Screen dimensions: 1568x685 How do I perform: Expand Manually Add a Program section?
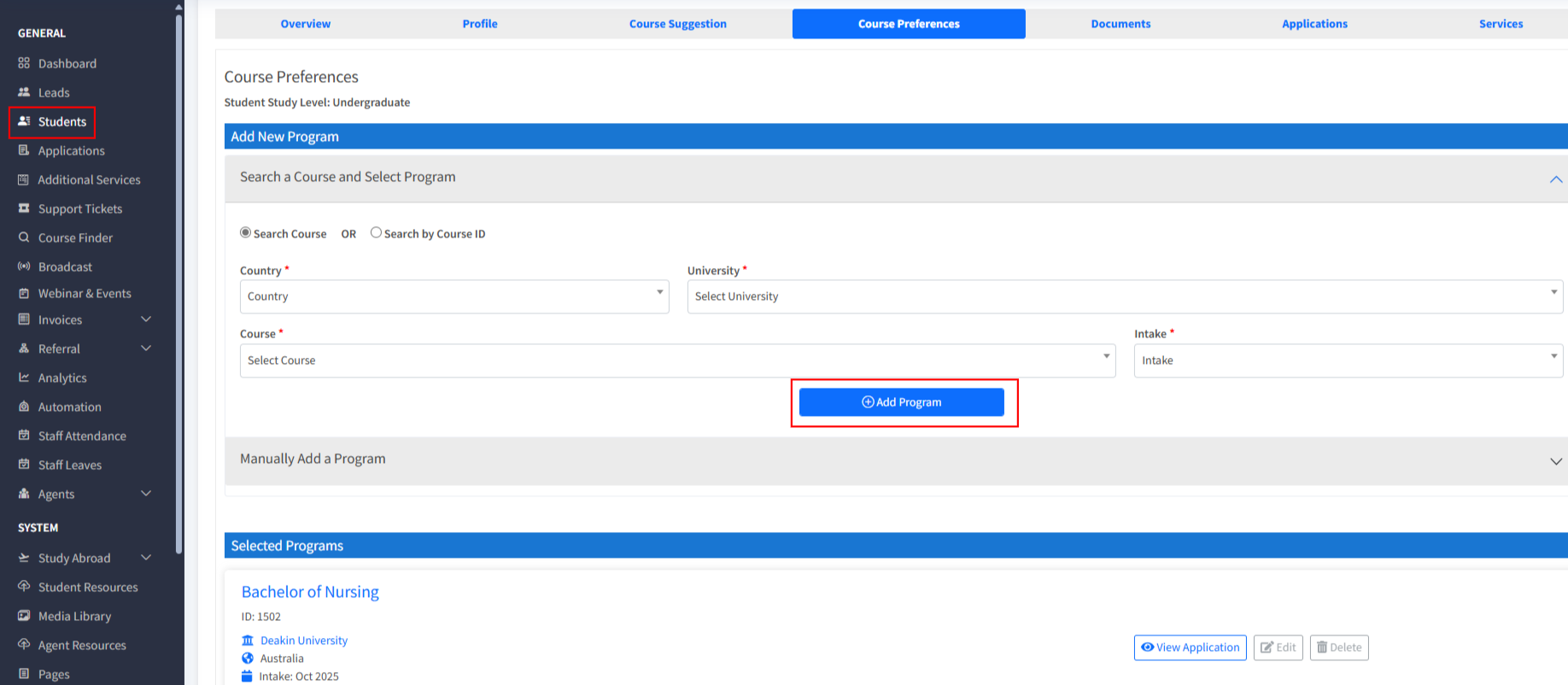1555,461
